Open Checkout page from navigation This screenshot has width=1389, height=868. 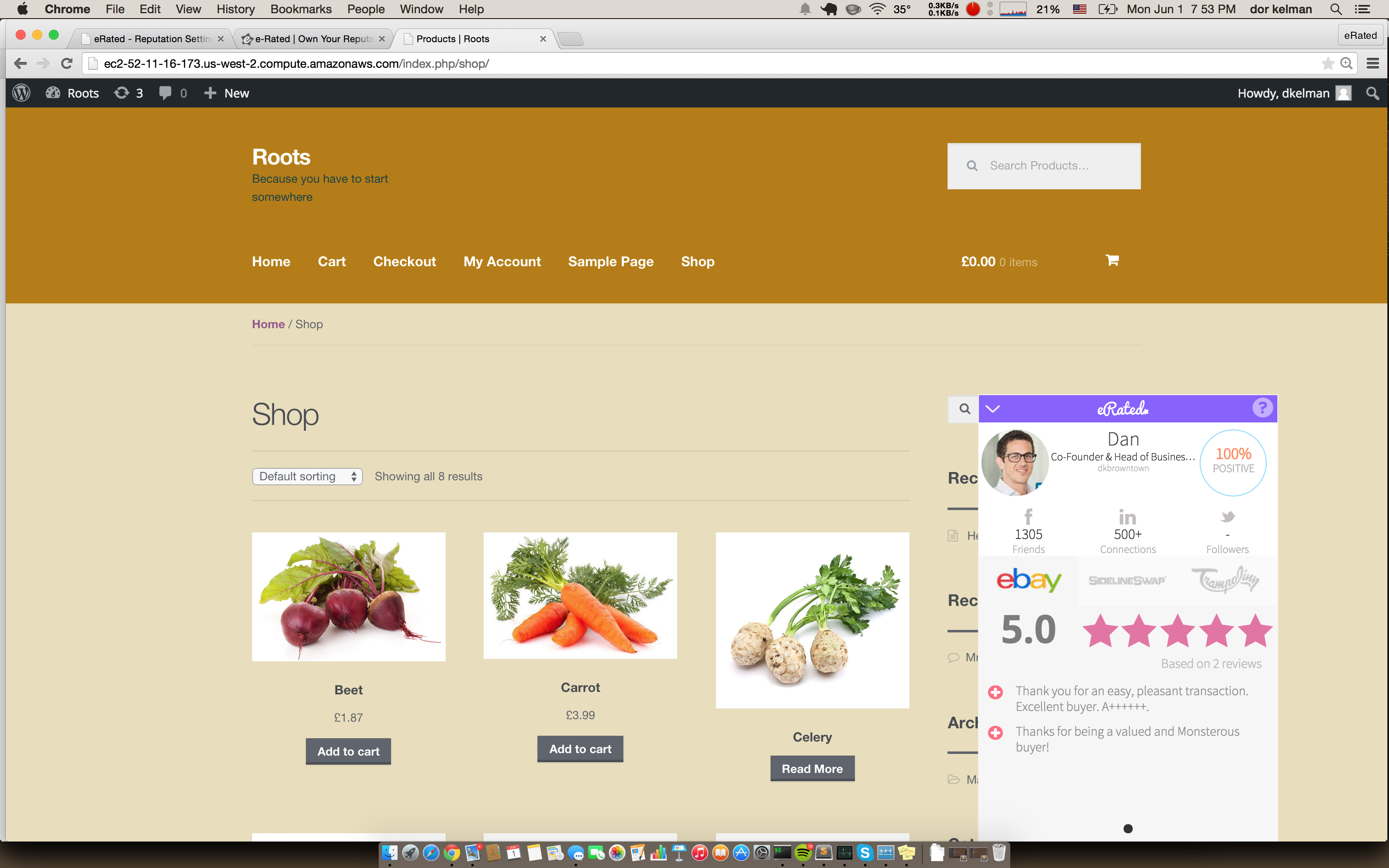pyautogui.click(x=405, y=261)
